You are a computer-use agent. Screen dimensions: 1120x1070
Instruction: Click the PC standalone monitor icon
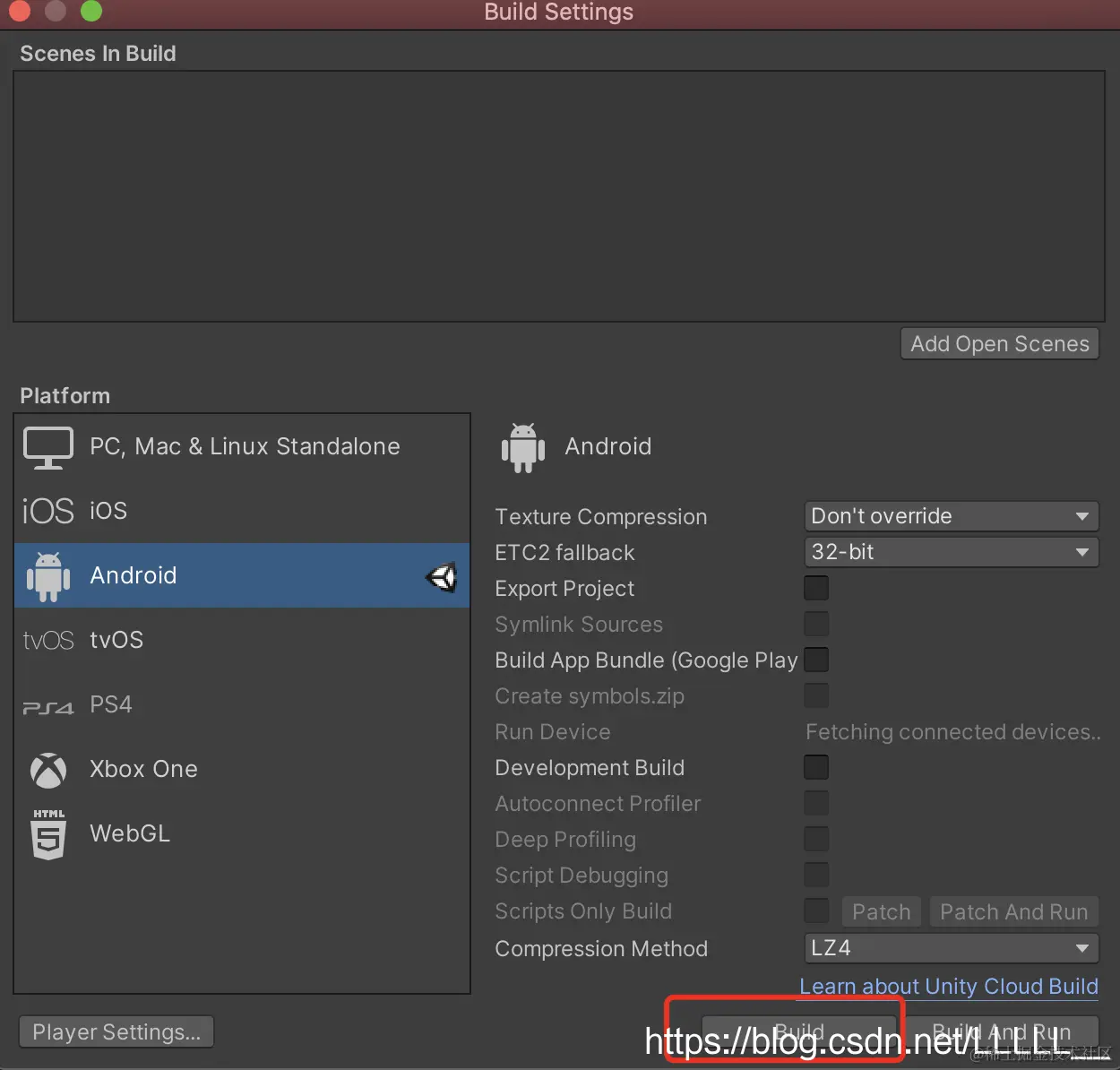point(48,447)
